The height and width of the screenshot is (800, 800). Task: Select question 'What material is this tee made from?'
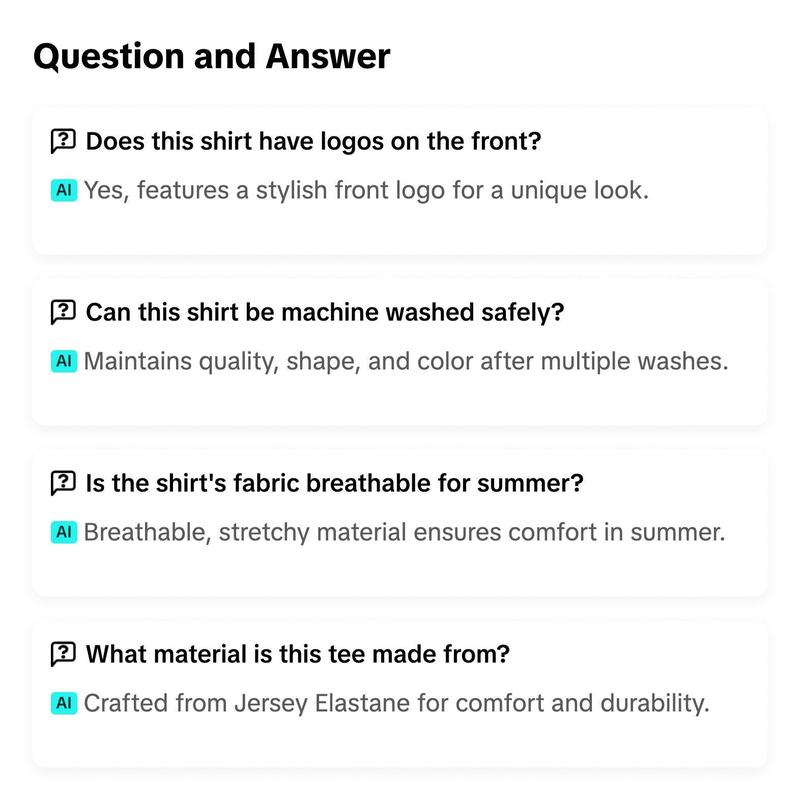pyautogui.click(x=297, y=654)
